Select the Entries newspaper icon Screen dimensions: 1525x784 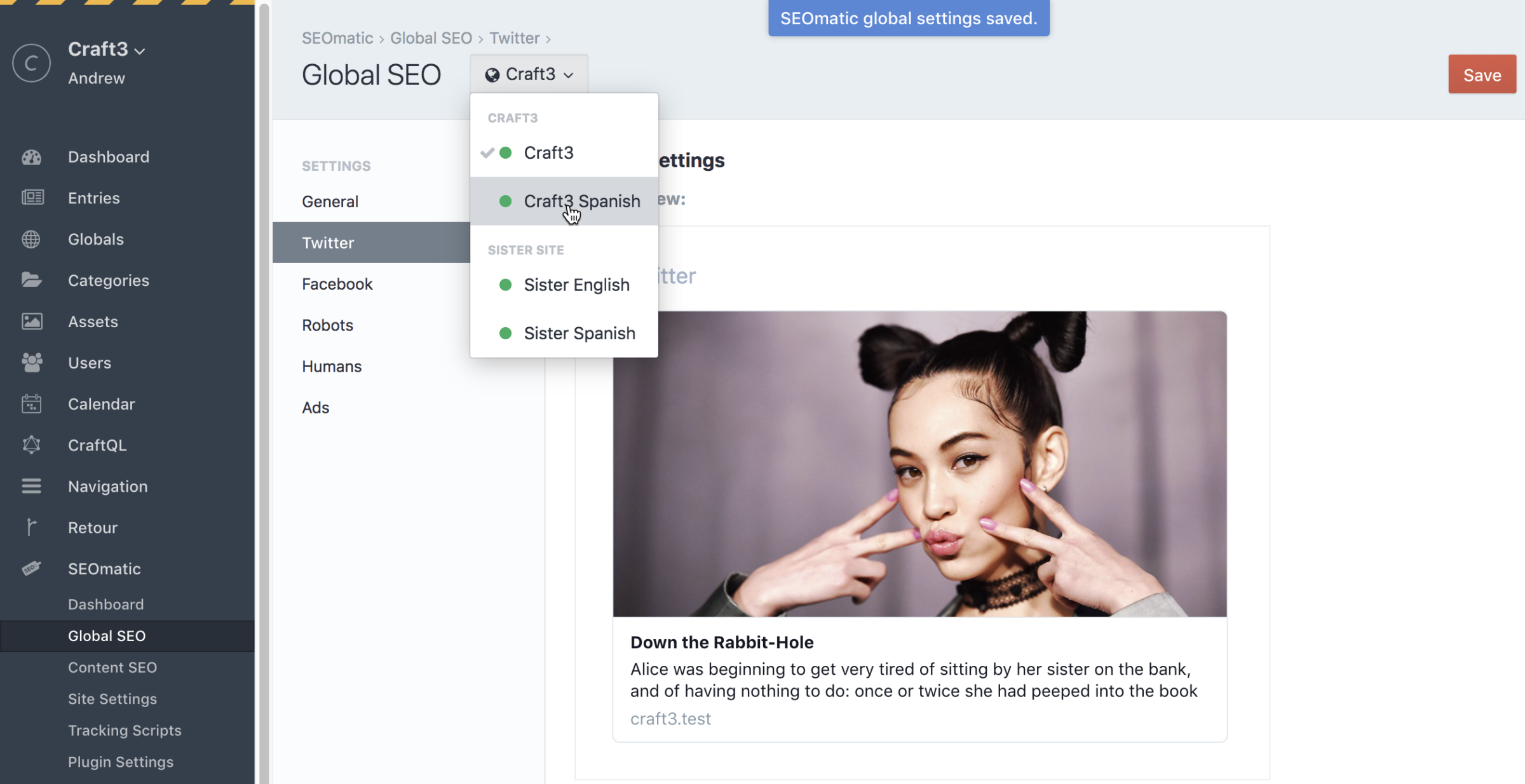(32, 198)
